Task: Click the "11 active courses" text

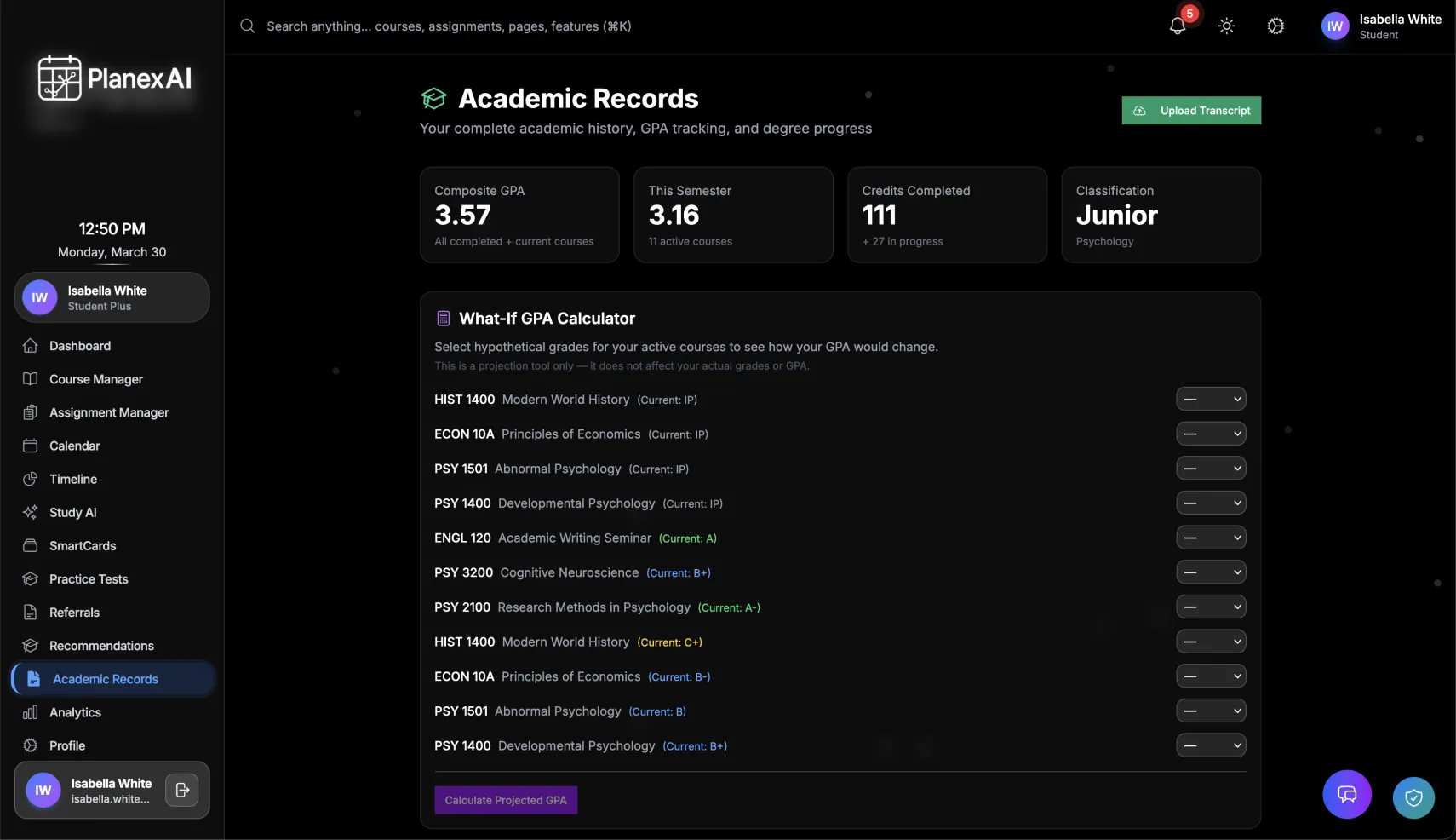Action: (691, 241)
